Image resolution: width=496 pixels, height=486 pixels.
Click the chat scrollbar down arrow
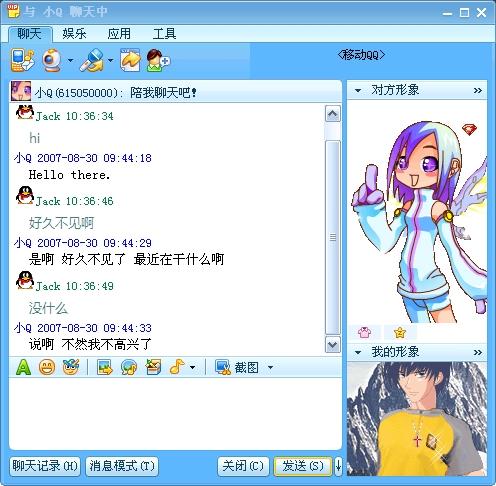(333, 345)
